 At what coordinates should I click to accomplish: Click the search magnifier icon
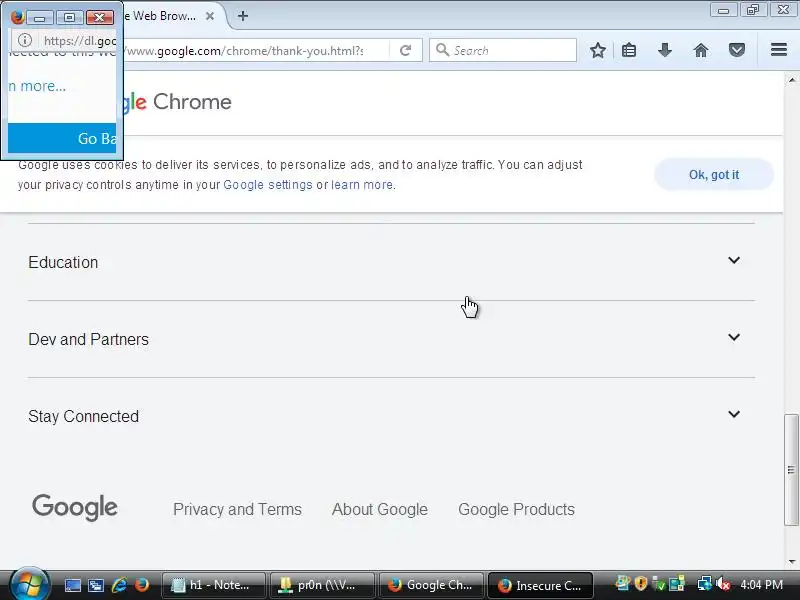(x=442, y=50)
